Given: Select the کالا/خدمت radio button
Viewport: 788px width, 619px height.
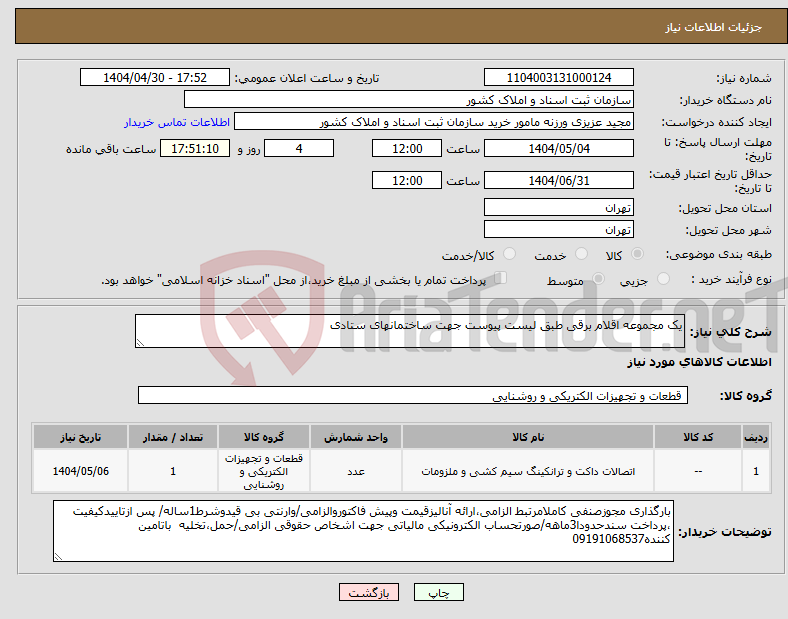Looking at the screenshot, I should pyautogui.click(x=509, y=254).
